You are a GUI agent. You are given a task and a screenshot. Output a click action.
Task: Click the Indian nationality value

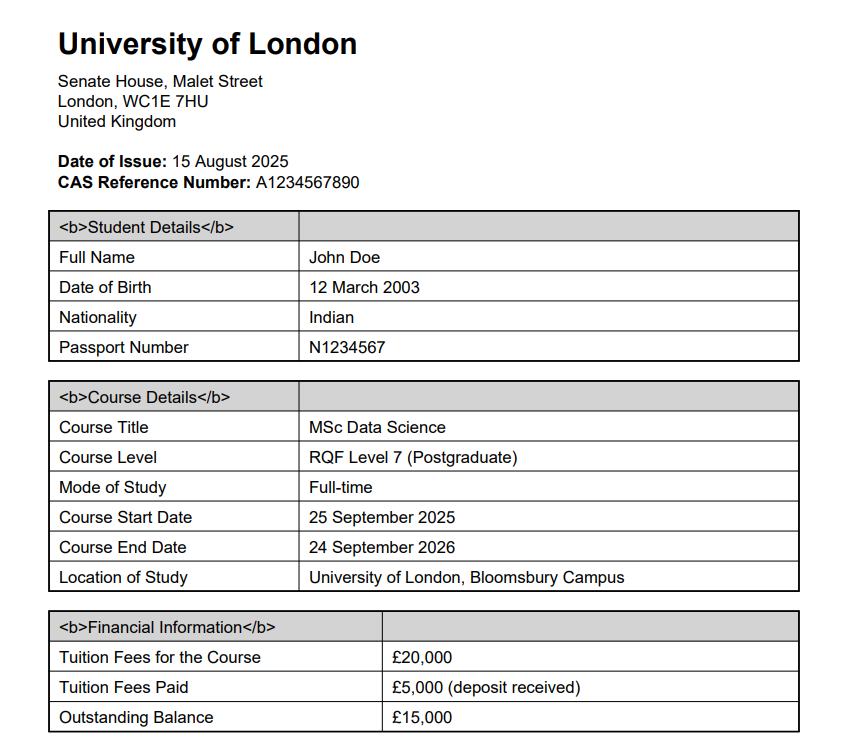pos(331,317)
